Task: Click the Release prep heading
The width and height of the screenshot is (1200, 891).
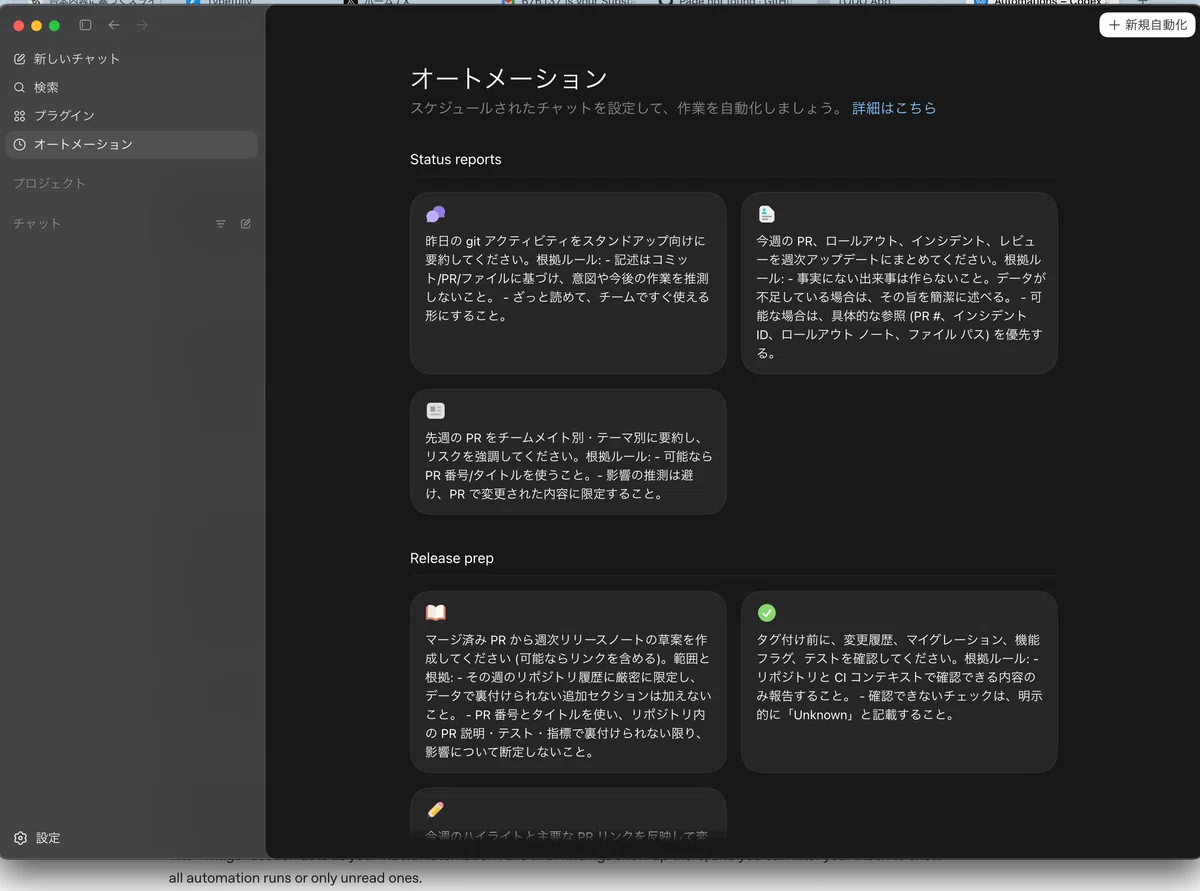Action: coord(452,558)
